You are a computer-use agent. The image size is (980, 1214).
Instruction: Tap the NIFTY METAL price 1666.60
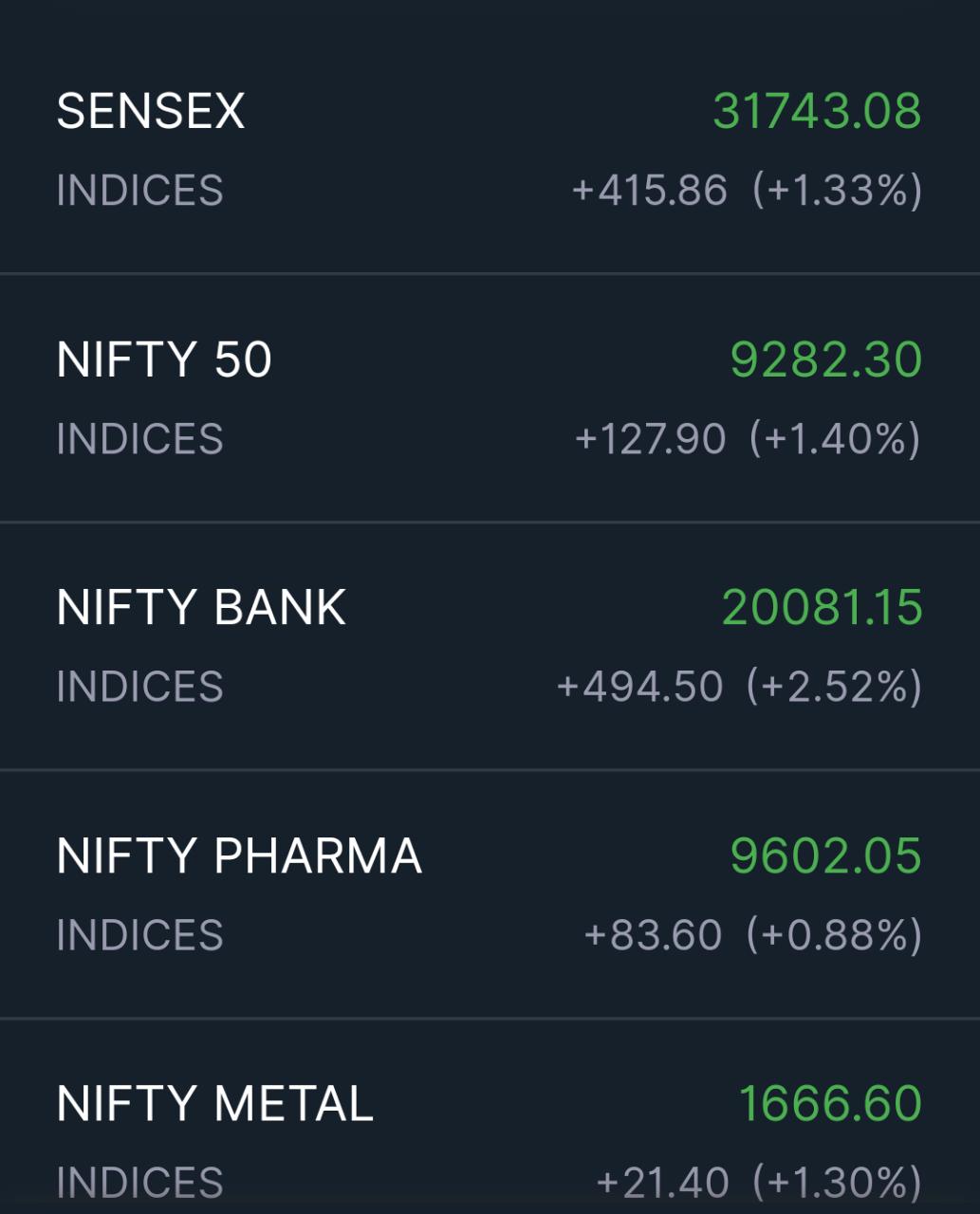point(830,1103)
